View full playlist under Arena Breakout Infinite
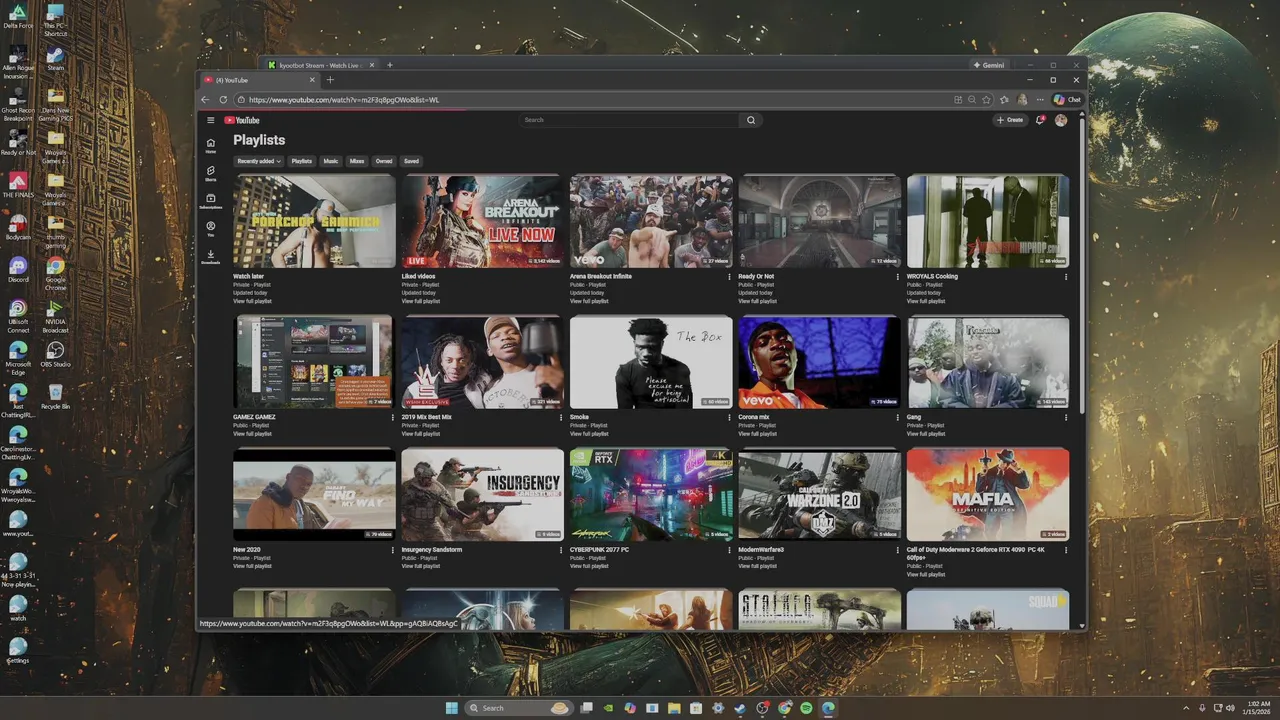Viewport: 1280px width, 720px height. (x=589, y=301)
